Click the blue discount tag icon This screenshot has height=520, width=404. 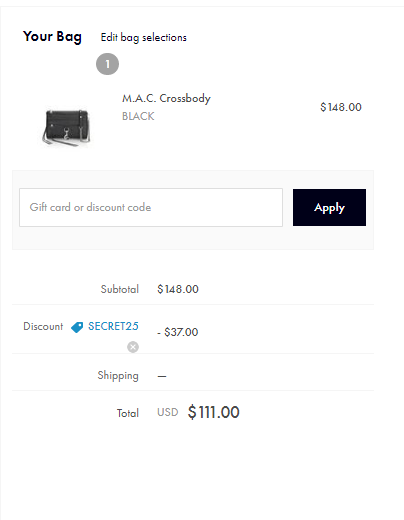coord(77,327)
